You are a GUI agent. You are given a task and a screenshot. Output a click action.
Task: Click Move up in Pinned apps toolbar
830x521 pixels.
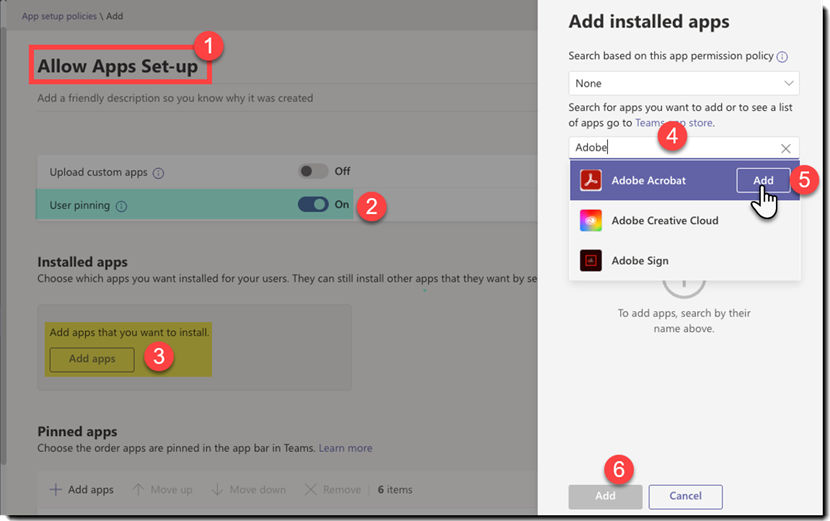click(163, 489)
